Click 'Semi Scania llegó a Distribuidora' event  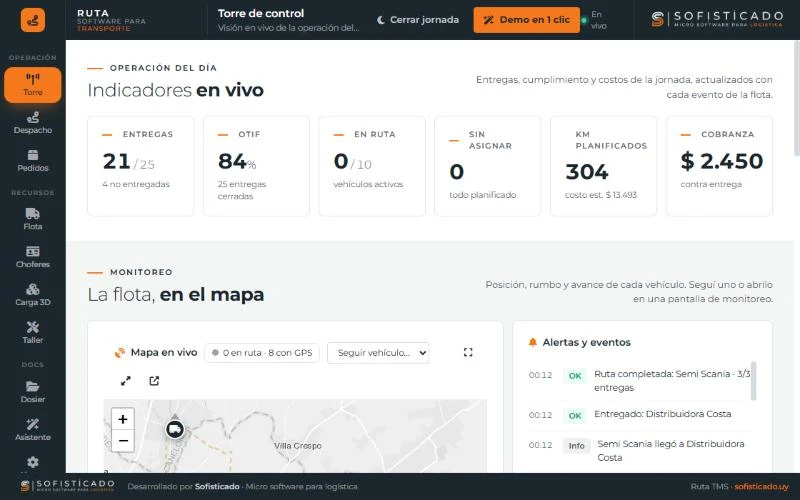(640, 451)
